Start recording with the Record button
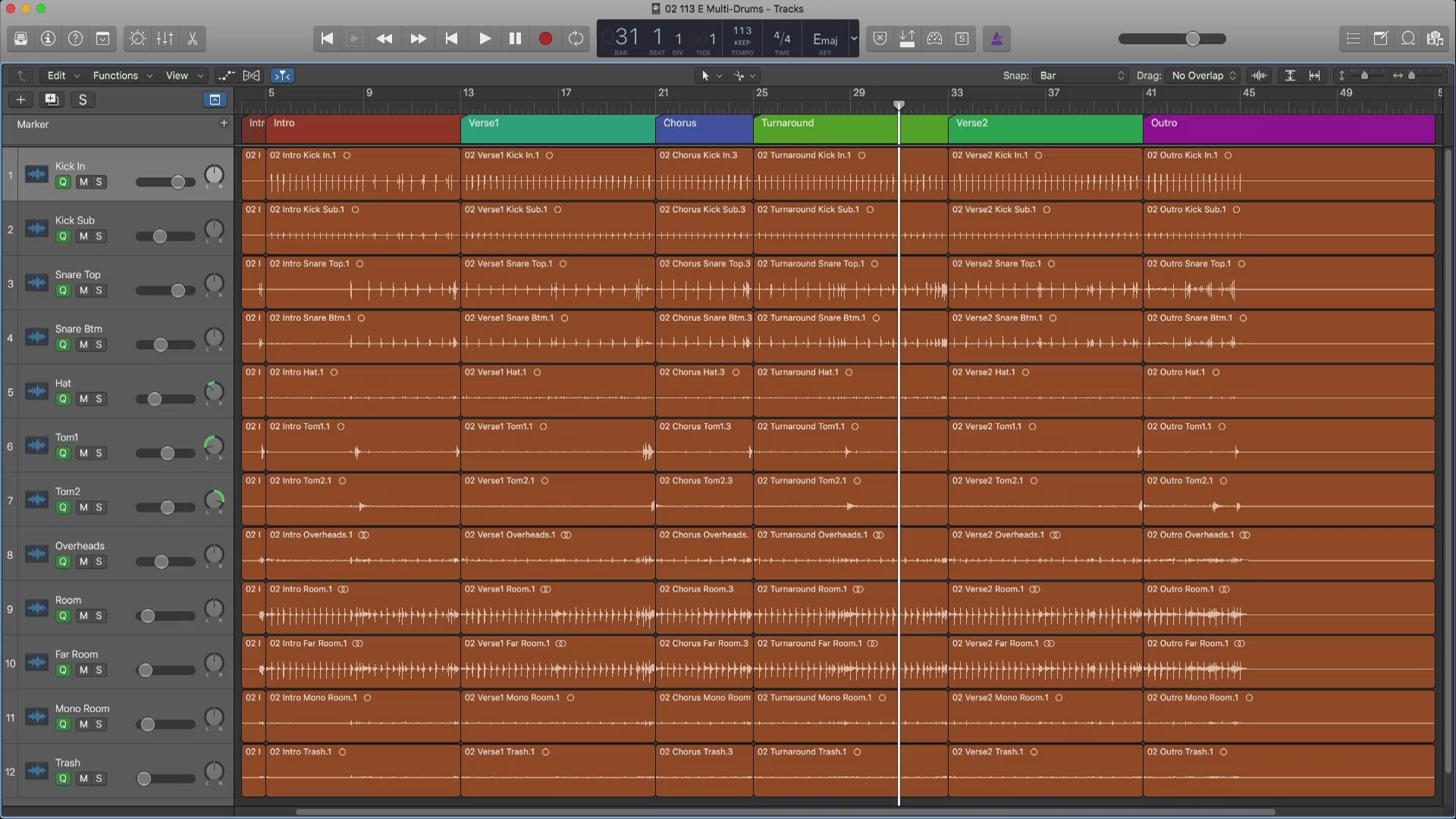 545,39
